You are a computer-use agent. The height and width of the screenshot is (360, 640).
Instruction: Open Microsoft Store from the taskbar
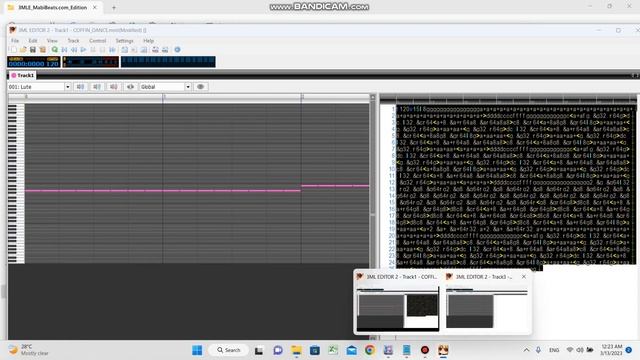point(315,350)
